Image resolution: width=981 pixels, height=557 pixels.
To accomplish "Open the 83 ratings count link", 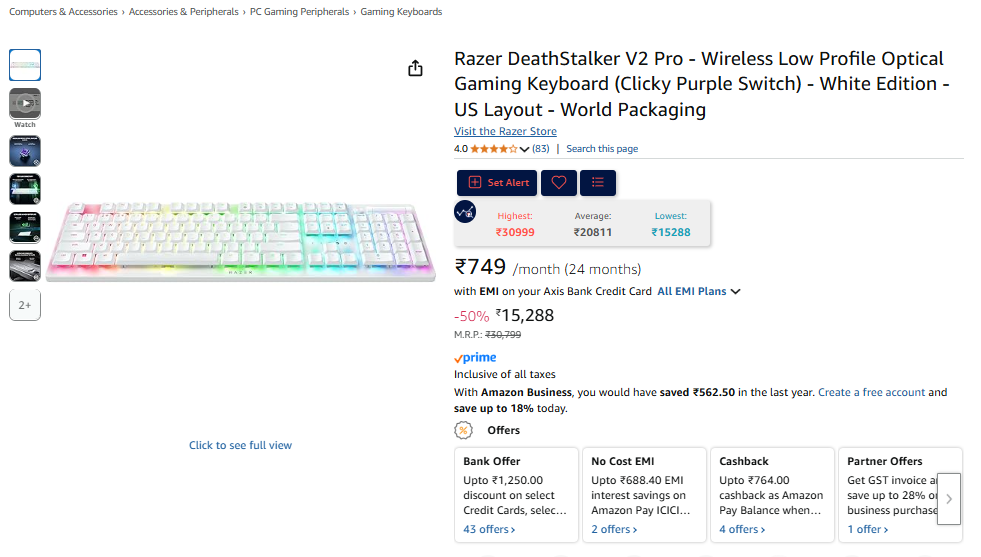I will [540, 149].
